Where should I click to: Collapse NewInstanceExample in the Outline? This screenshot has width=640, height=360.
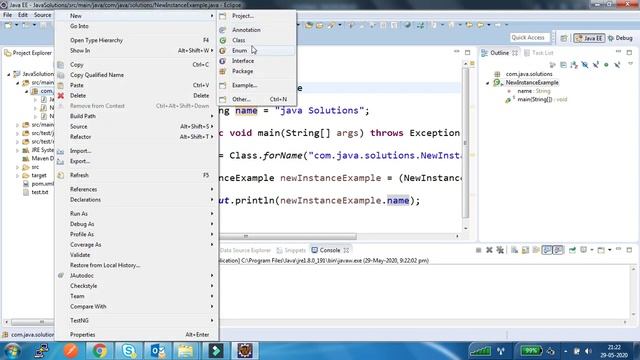487,83
